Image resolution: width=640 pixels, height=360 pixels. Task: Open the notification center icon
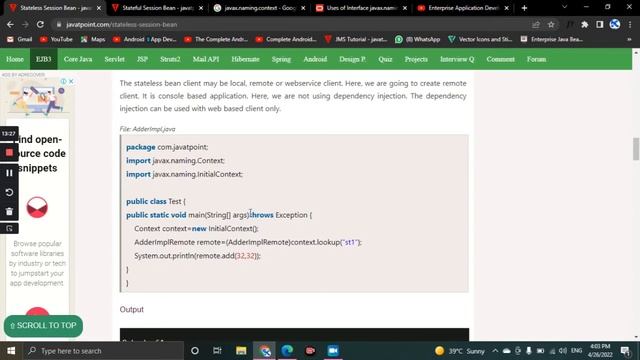(x=625, y=351)
